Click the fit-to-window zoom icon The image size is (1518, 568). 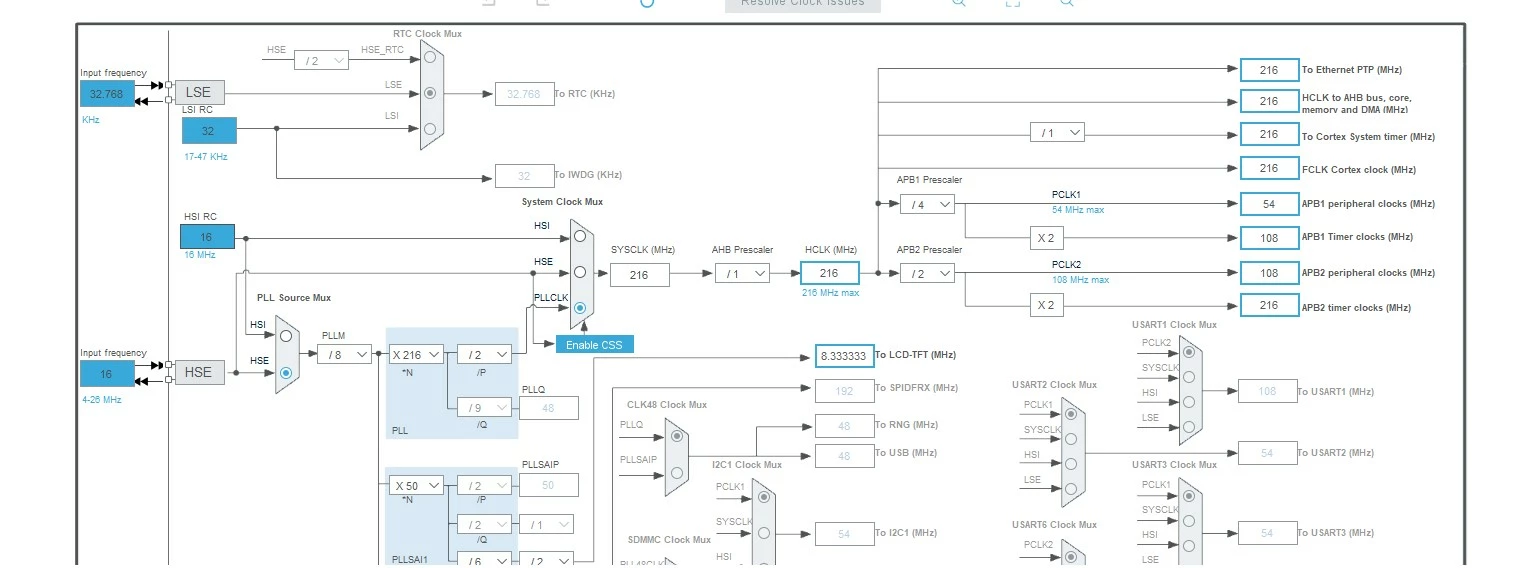tap(1012, 3)
